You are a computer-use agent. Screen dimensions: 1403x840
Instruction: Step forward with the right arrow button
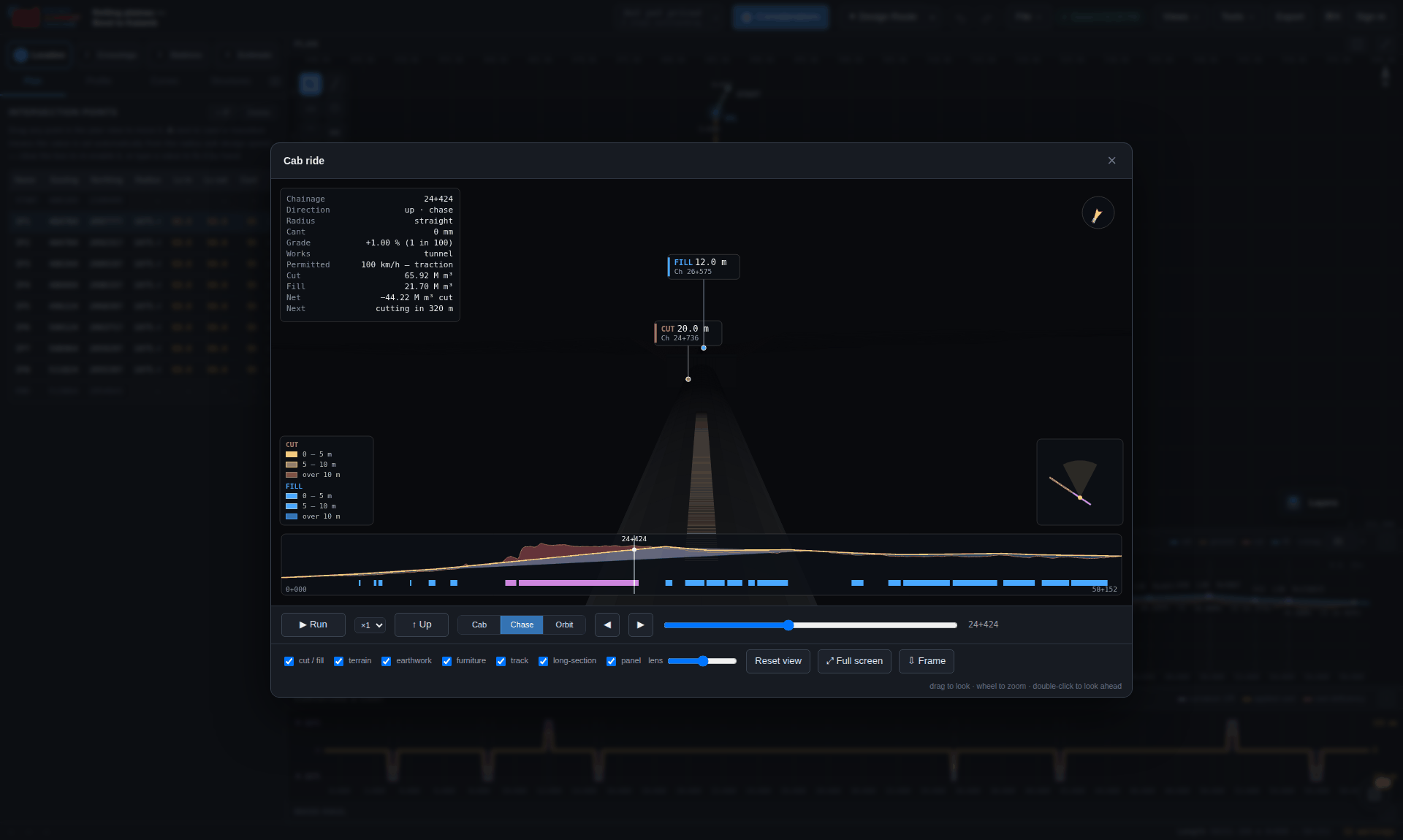[x=641, y=625]
